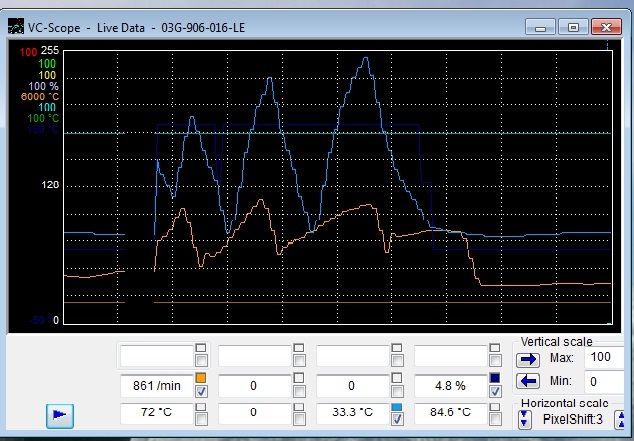Viewport: 634px width, 441px height.
Task: Click the right-pointing blue arrow beside Max
Action: click(528, 359)
